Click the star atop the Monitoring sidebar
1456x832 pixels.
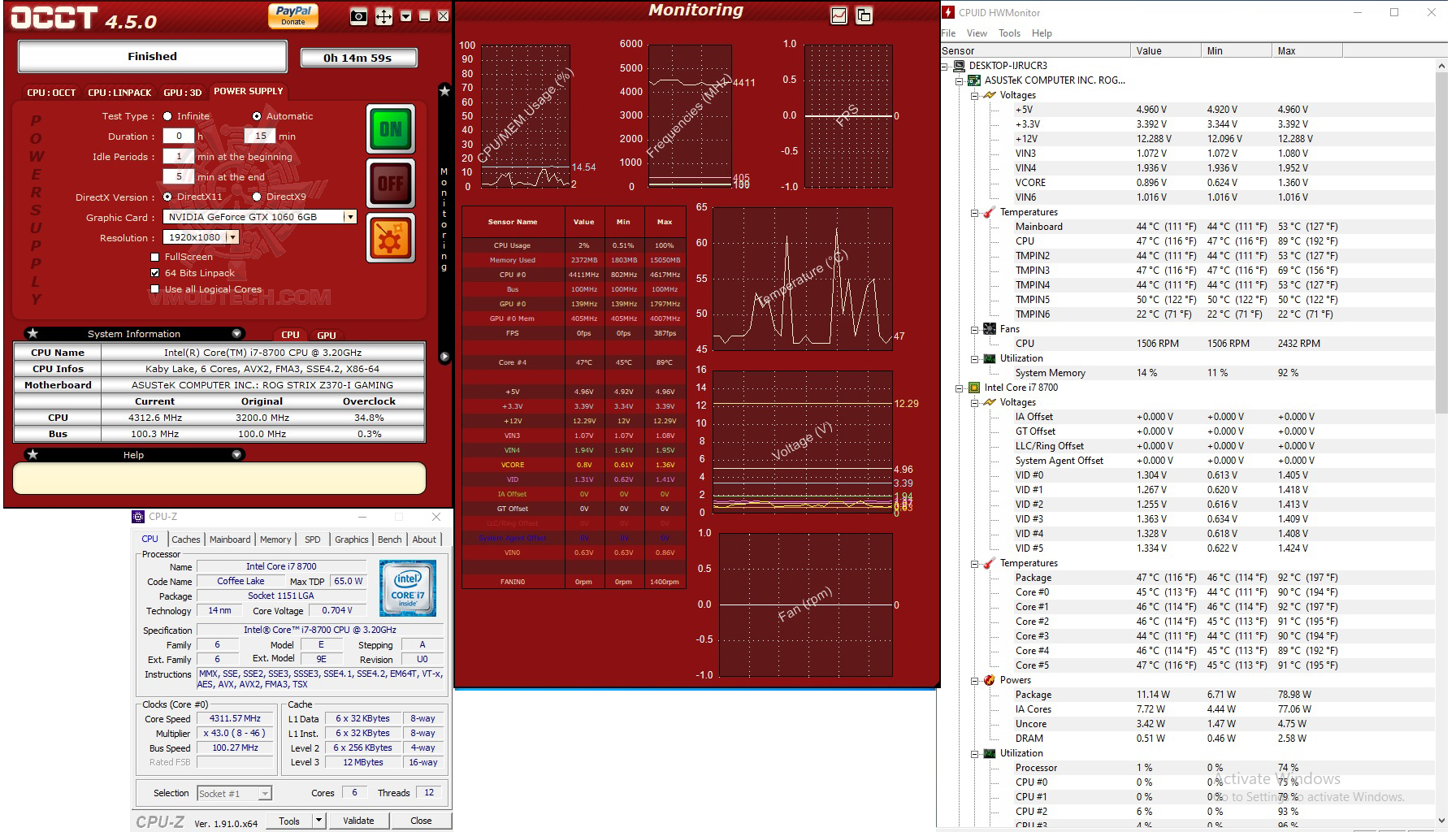[444, 91]
